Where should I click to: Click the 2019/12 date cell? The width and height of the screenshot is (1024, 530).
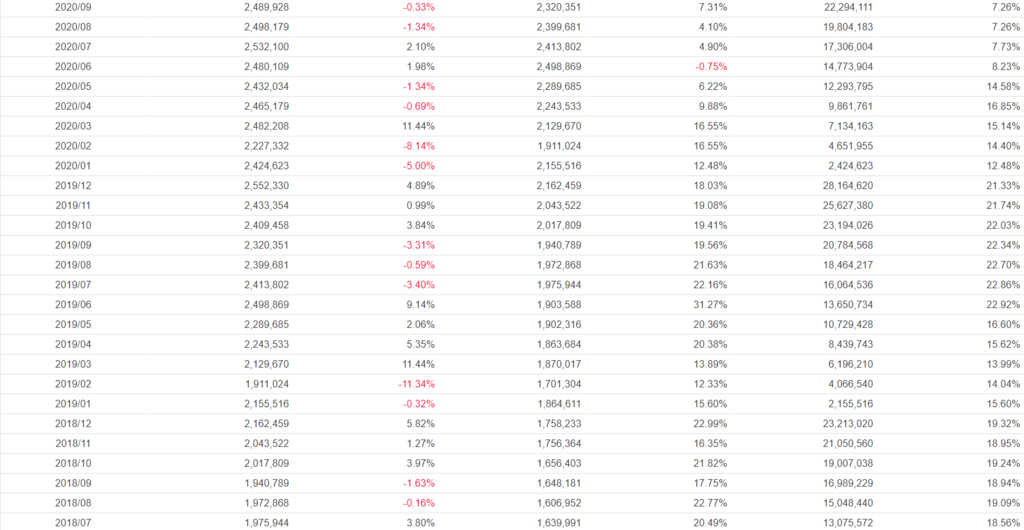pyautogui.click(x=72, y=186)
